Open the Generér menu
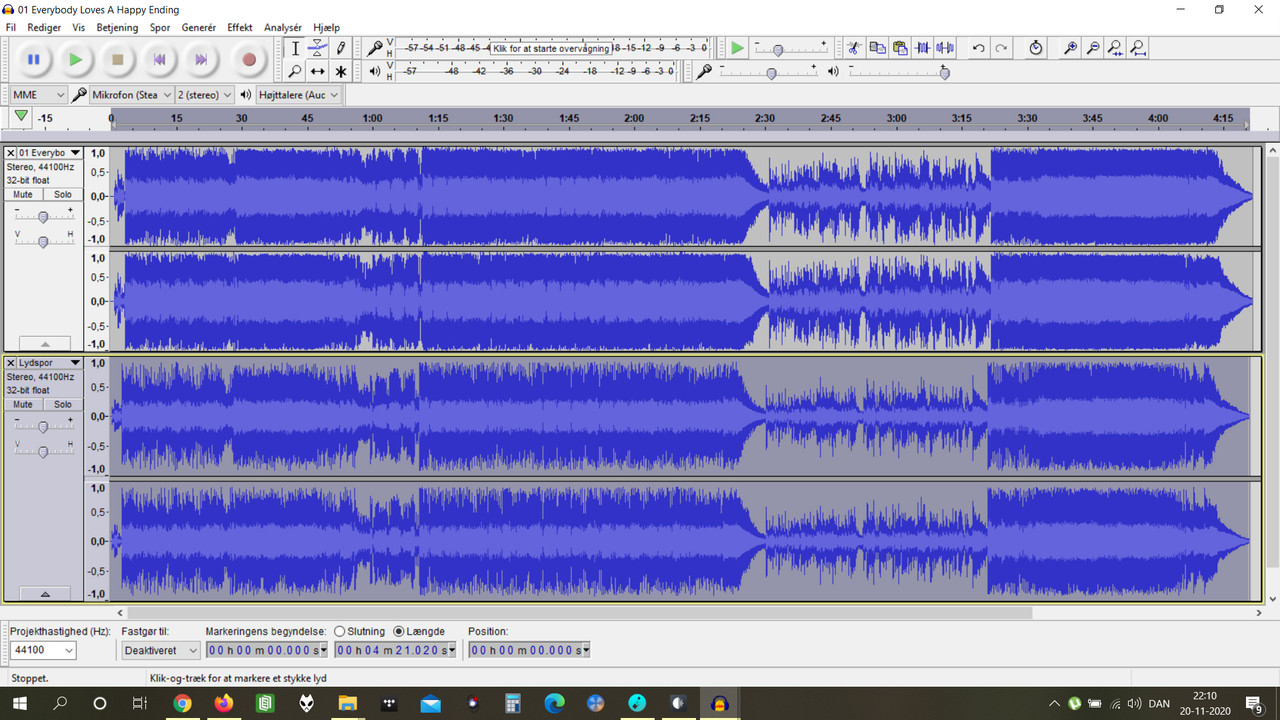This screenshot has width=1280, height=720. [x=199, y=27]
